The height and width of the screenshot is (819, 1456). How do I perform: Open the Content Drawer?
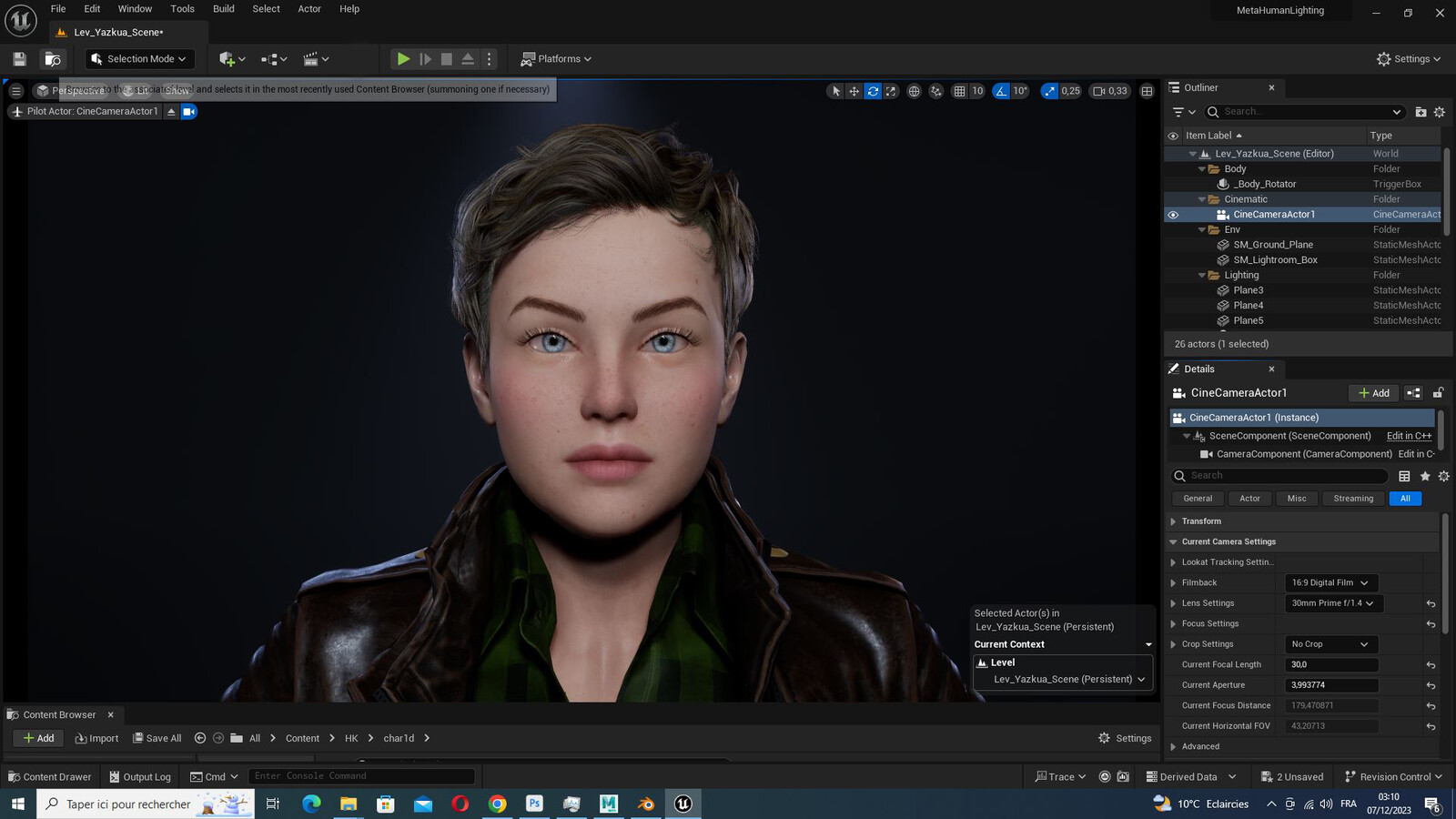pos(49,777)
